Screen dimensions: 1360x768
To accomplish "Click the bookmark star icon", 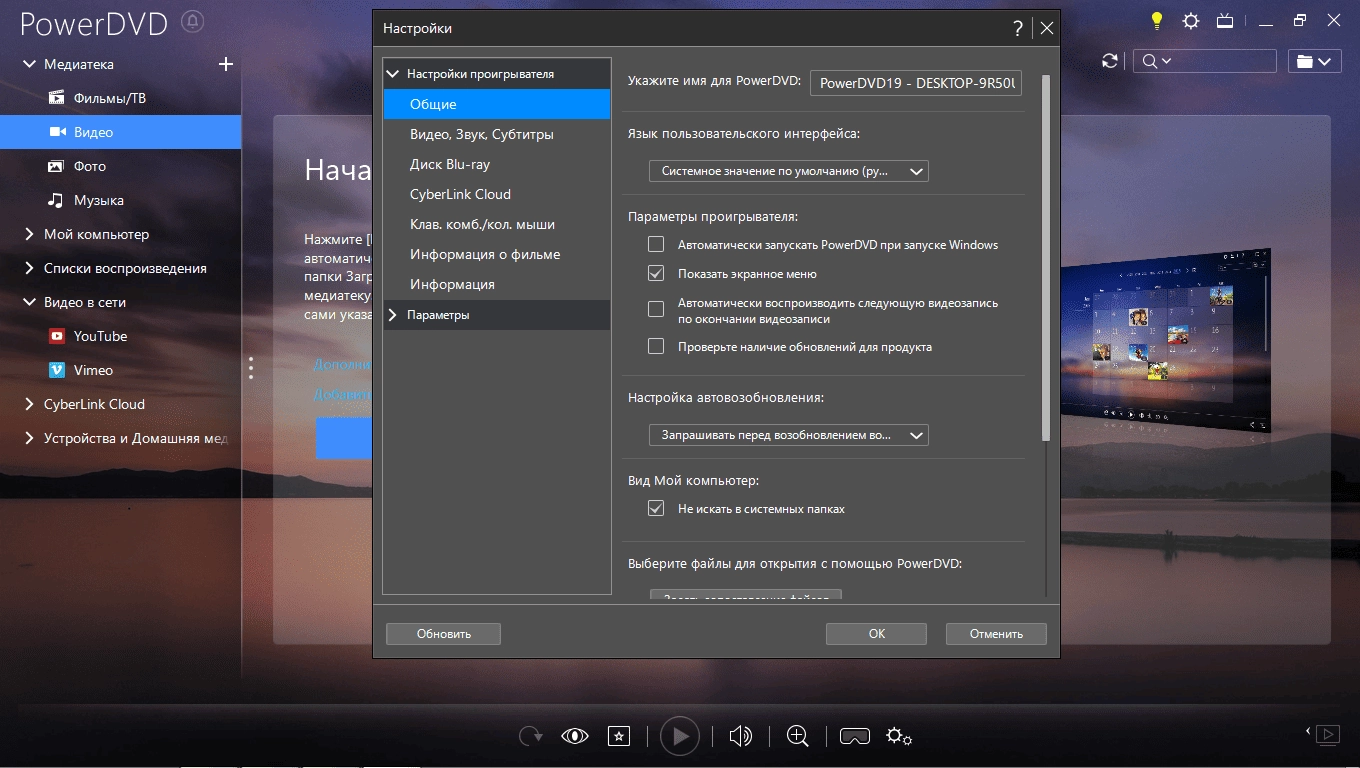I will click(x=619, y=737).
